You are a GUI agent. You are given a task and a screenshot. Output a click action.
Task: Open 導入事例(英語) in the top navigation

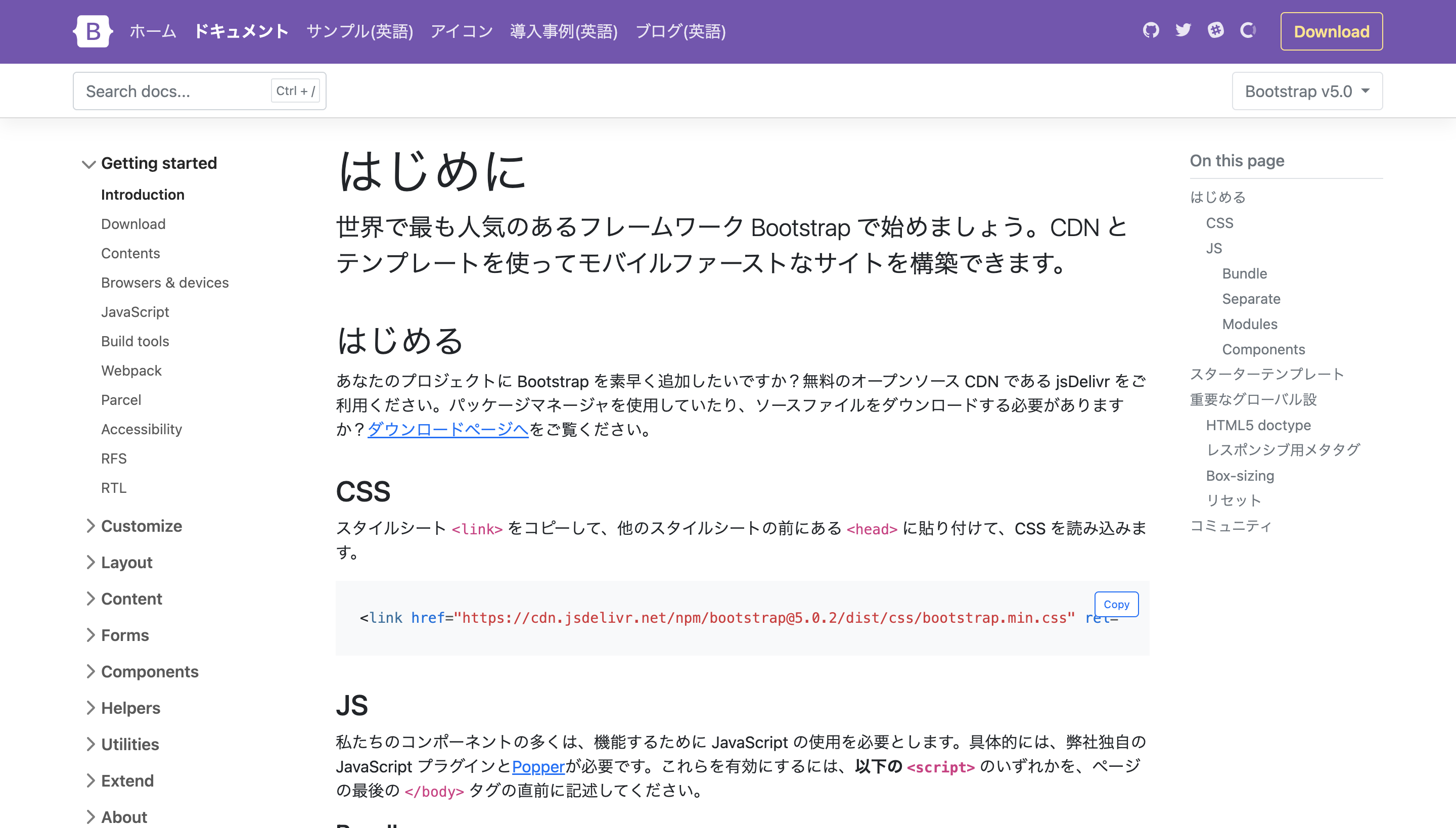(564, 31)
